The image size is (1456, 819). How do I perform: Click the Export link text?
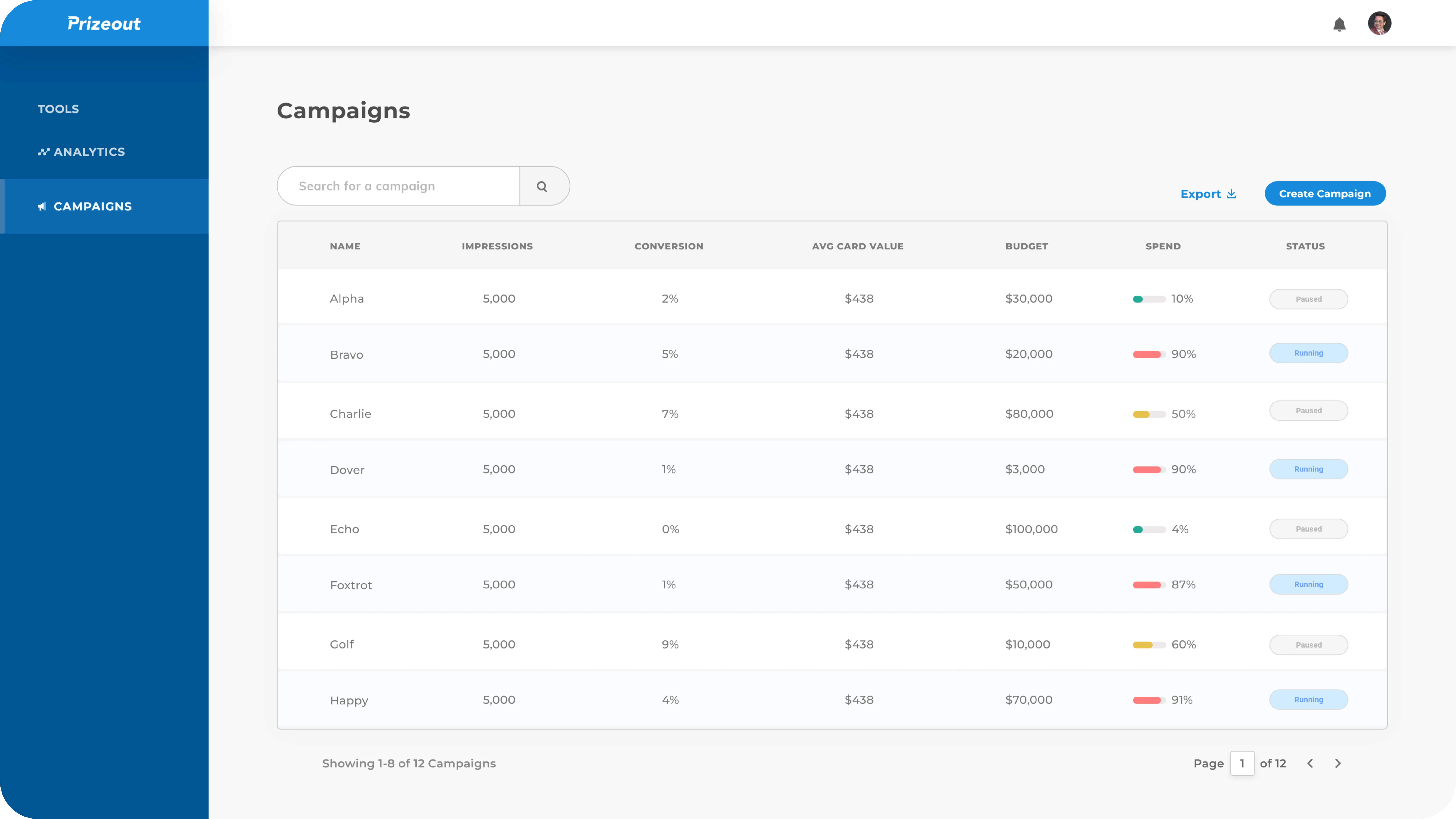[x=1200, y=194]
